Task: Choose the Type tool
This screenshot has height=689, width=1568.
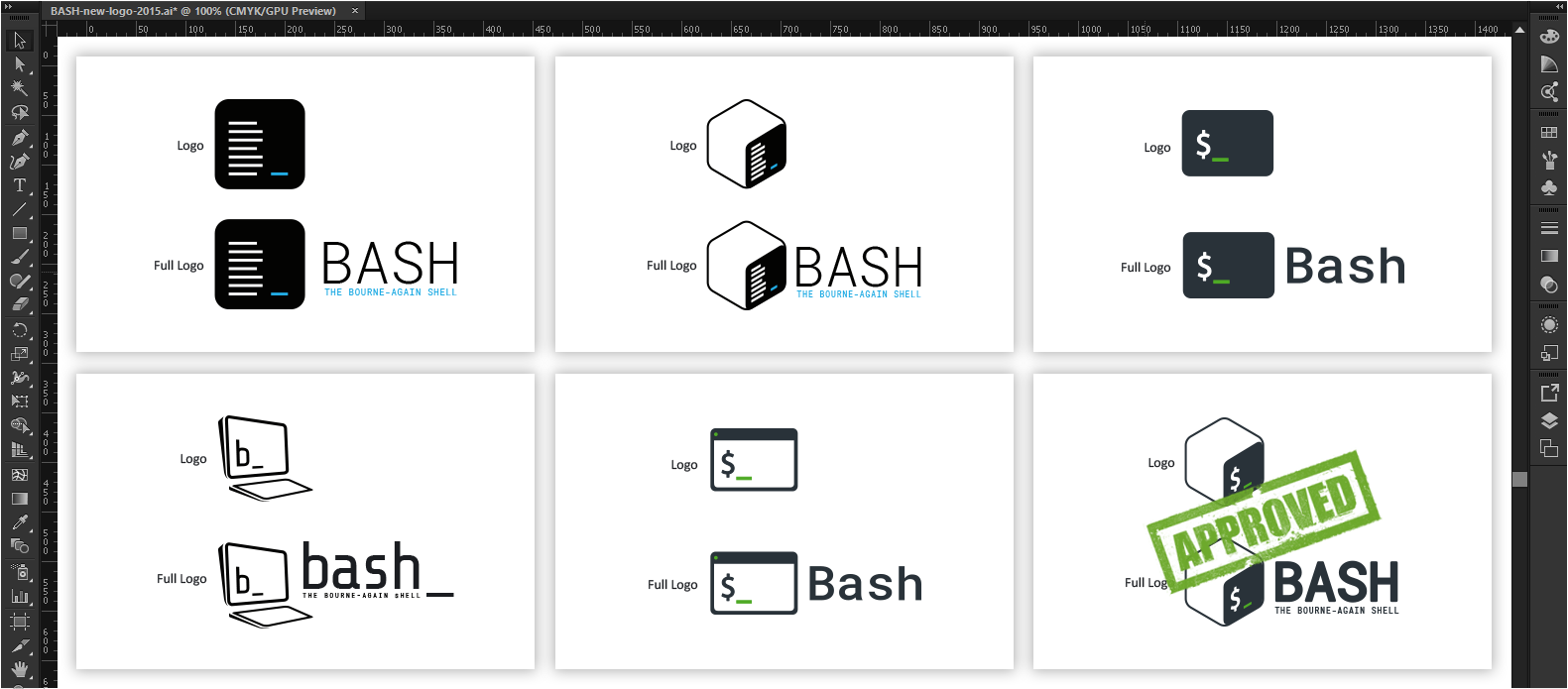Action: point(19,185)
